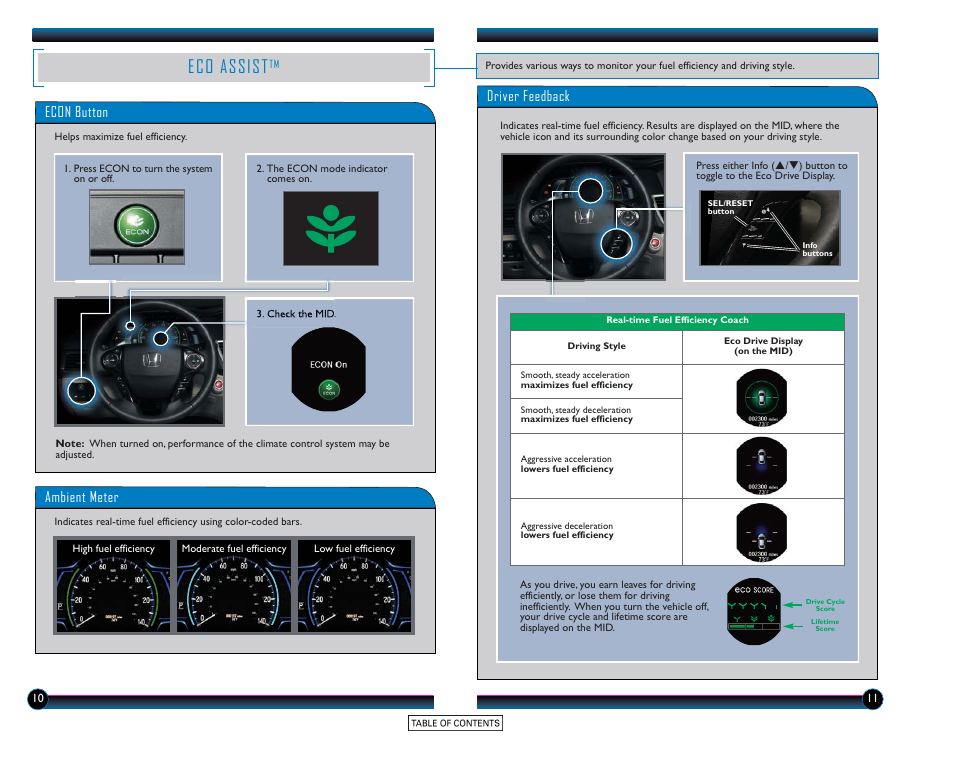The image size is (954, 781).
Task: Click step 2 'ECON mode indicator' text
Action: (x=322, y=173)
